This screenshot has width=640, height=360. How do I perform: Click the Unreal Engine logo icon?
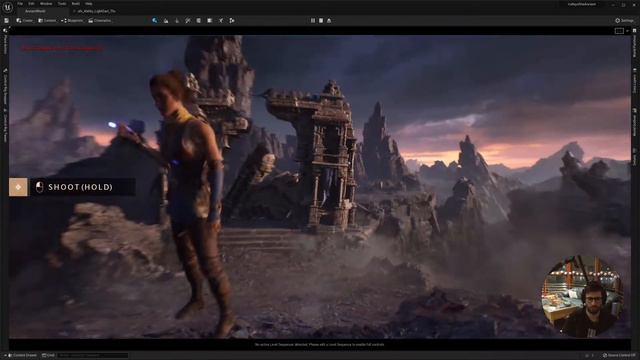tap(7, 7)
